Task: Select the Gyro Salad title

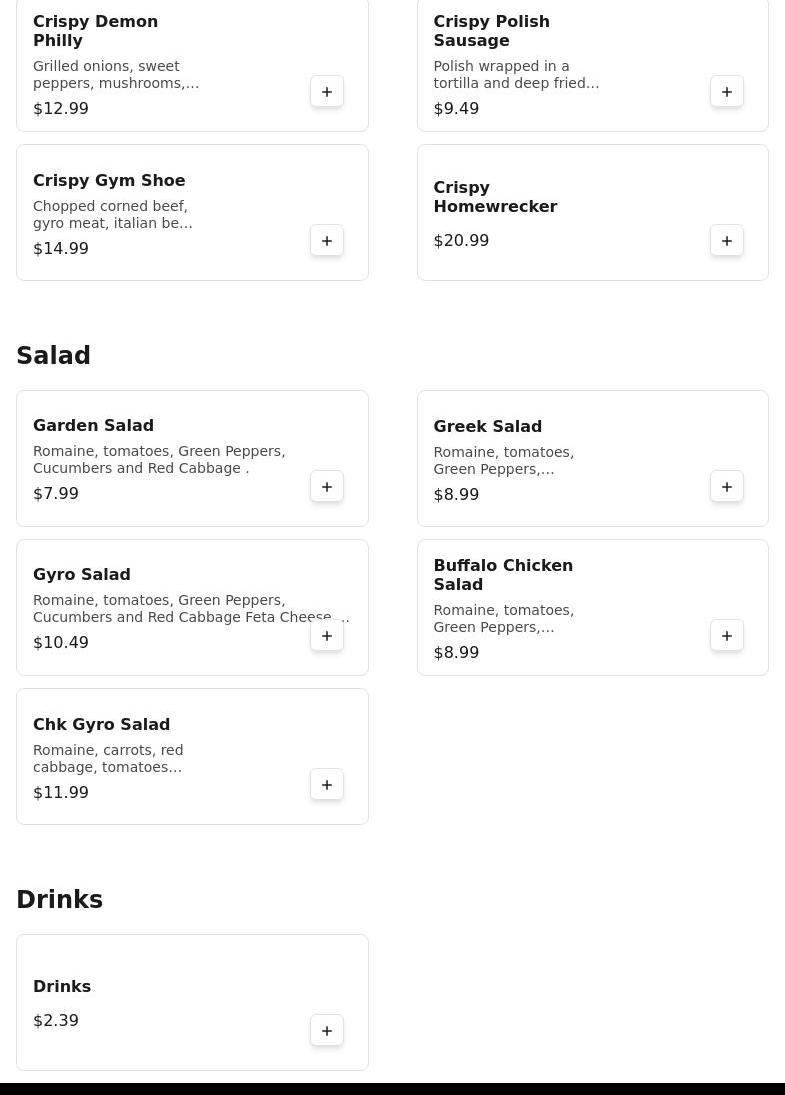Action: pyautogui.click(x=82, y=574)
